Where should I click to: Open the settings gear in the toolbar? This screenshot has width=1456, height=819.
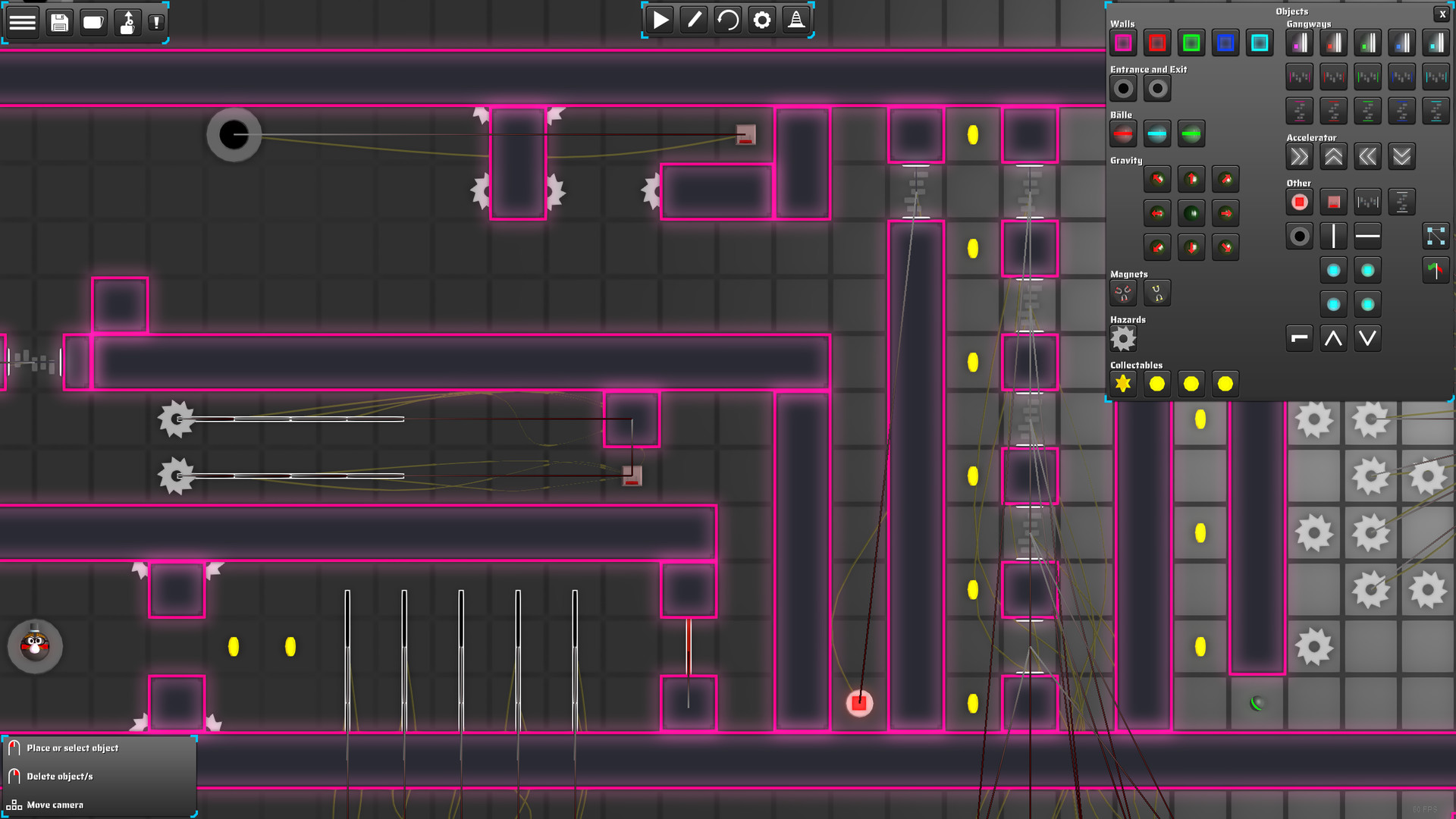(762, 20)
